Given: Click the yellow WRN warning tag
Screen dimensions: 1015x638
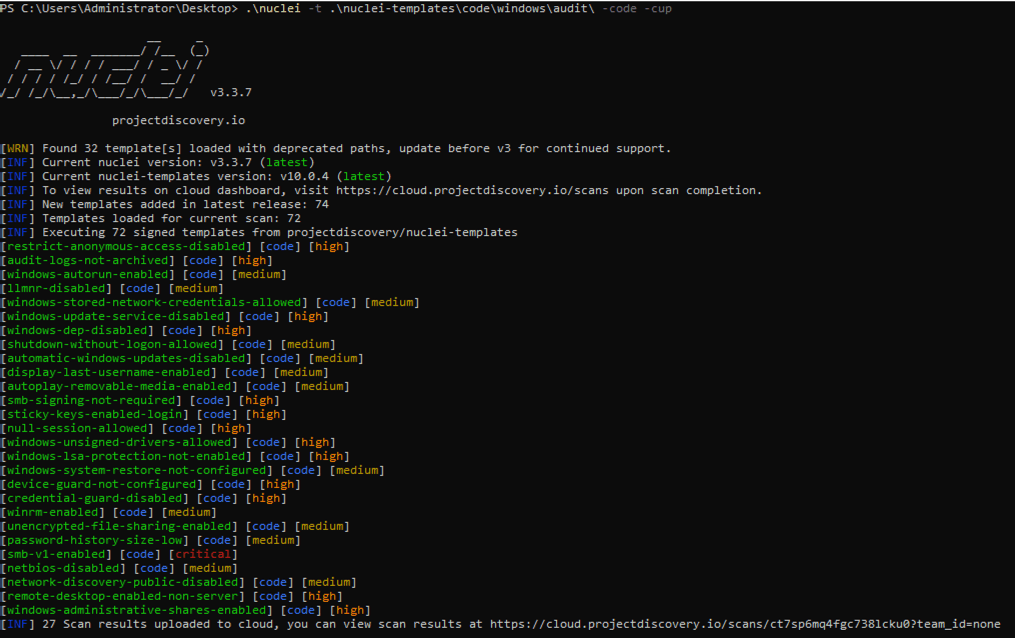Looking at the screenshot, I should 18,148.
